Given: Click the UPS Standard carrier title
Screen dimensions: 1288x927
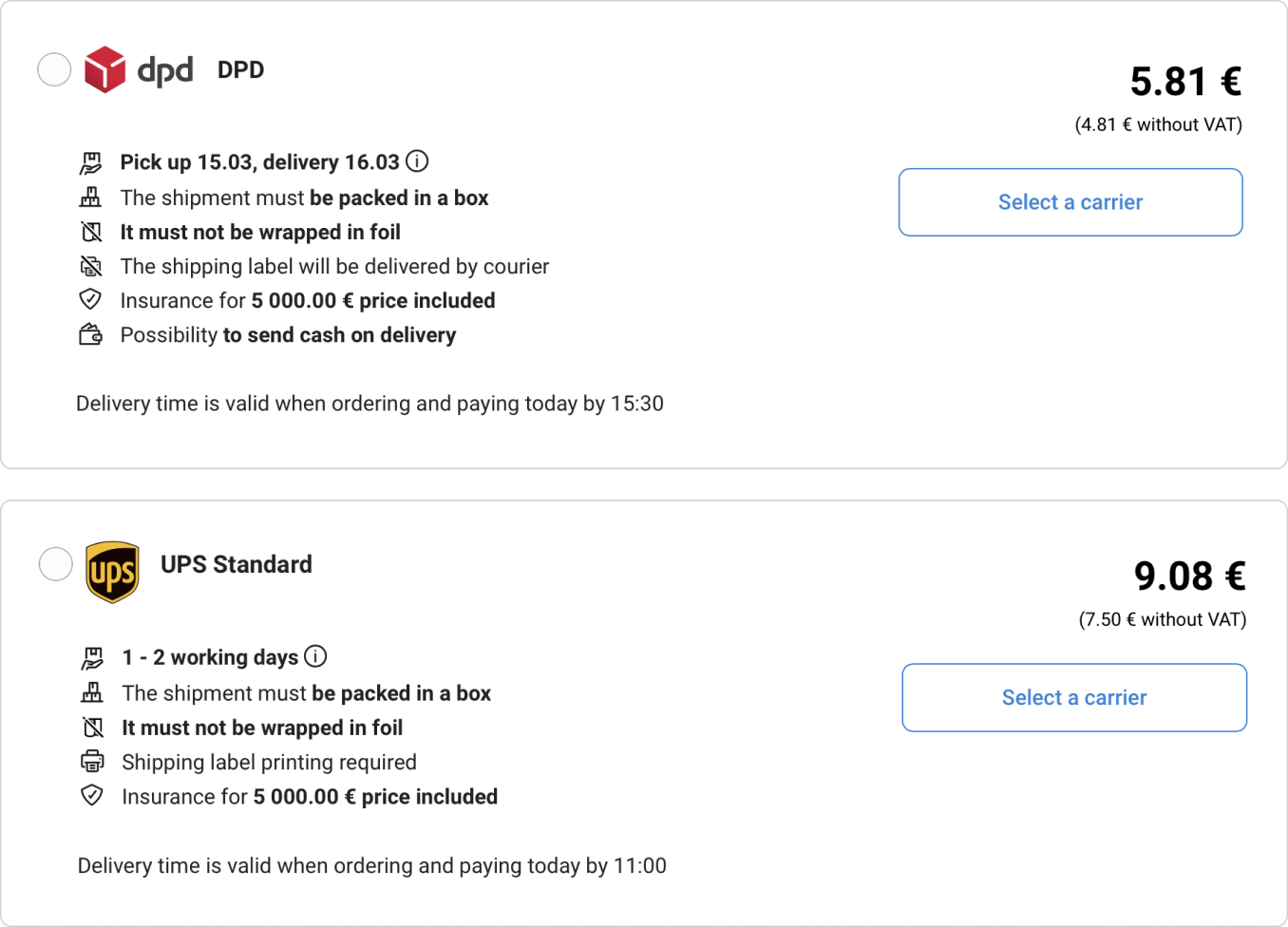Looking at the screenshot, I should (237, 564).
